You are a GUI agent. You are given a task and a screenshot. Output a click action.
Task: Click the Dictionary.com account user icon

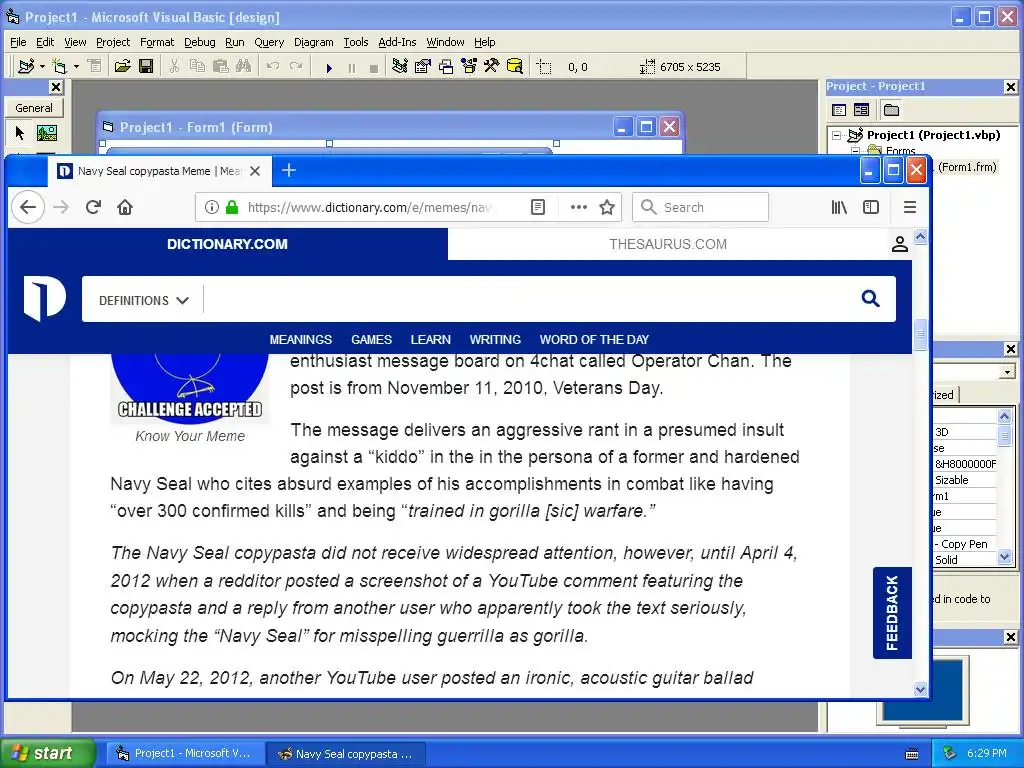(x=900, y=244)
